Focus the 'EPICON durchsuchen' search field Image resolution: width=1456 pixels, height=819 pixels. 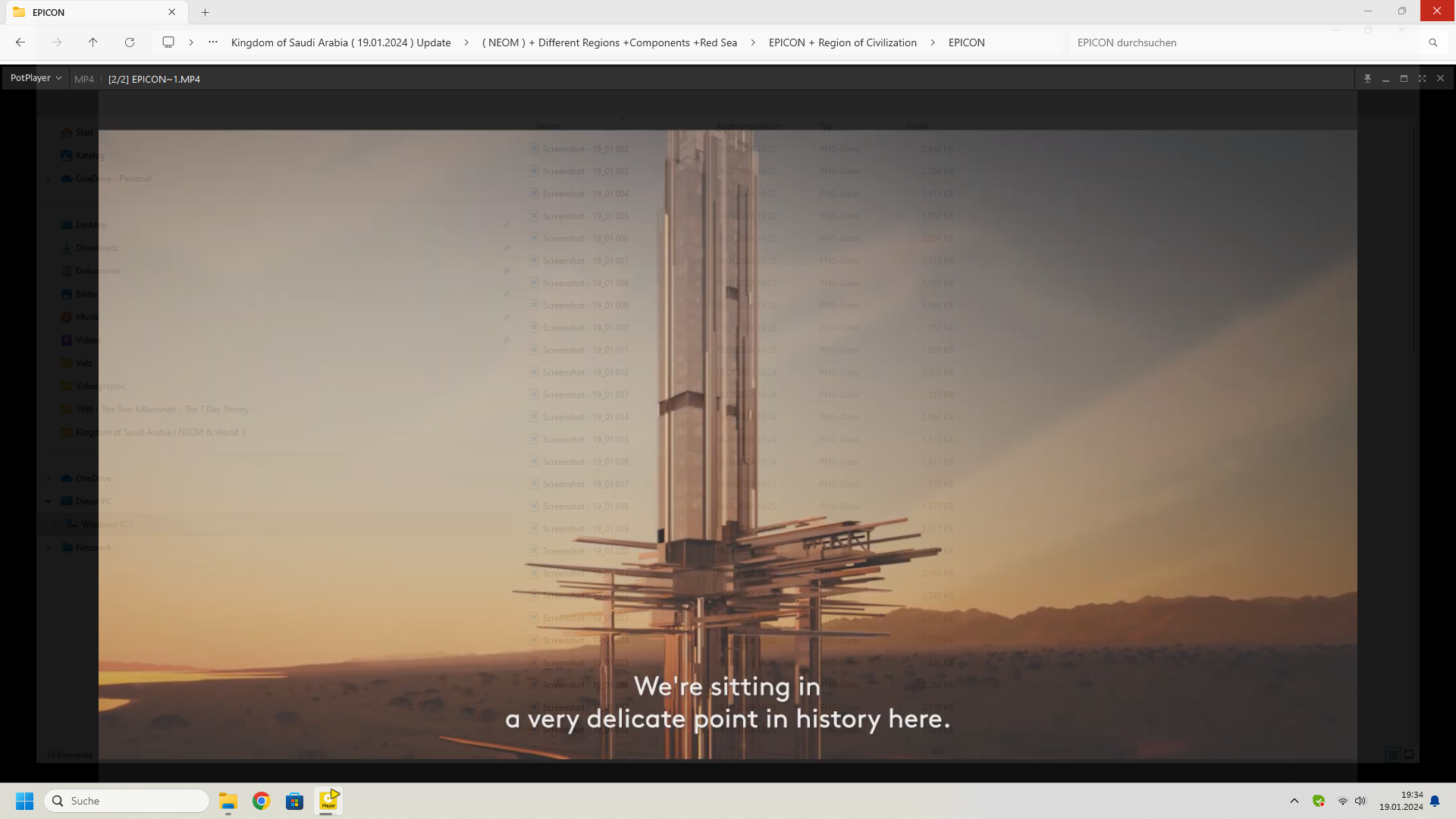coord(1244,42)
